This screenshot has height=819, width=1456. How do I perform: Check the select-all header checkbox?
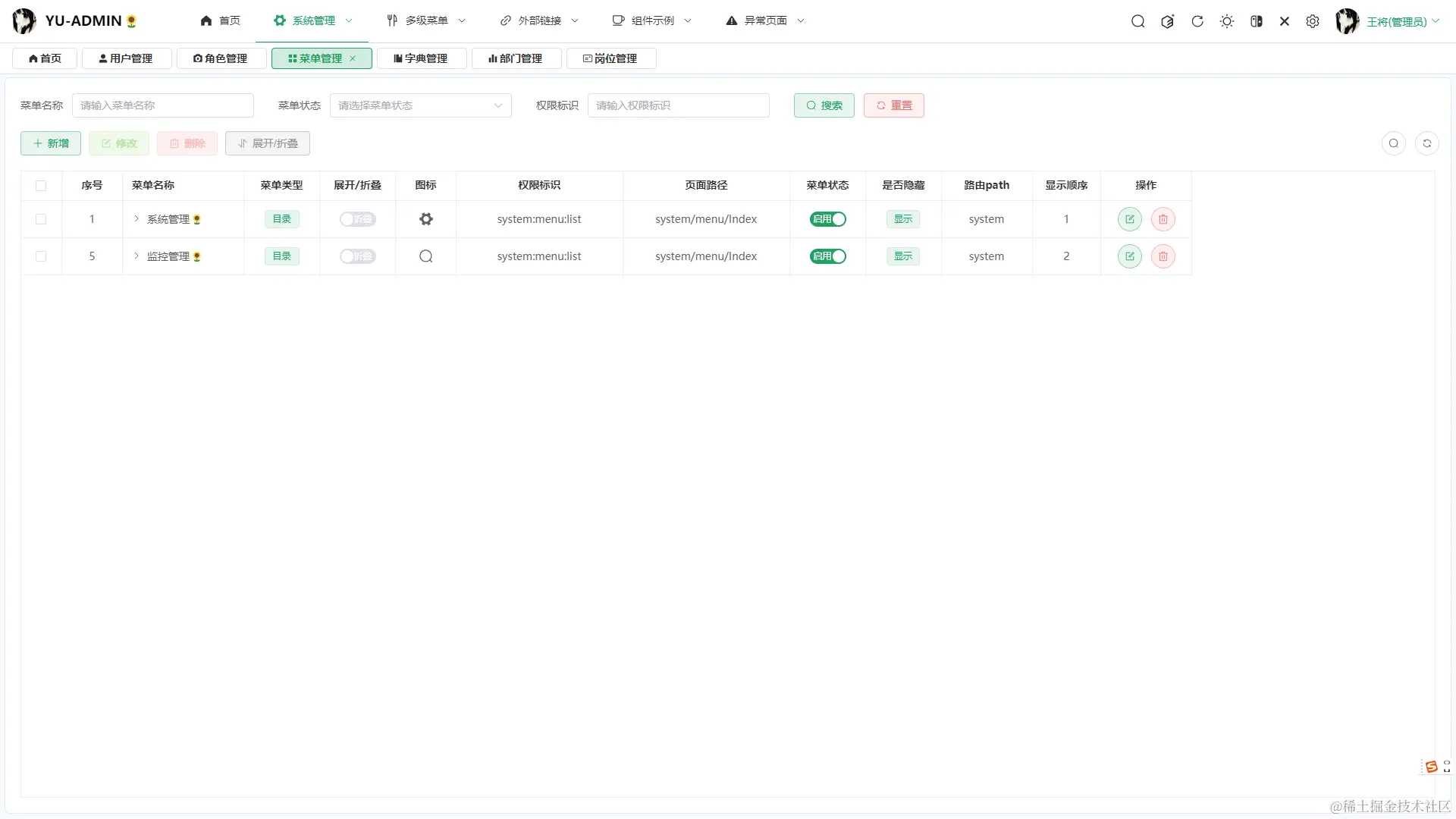(41, 186)
